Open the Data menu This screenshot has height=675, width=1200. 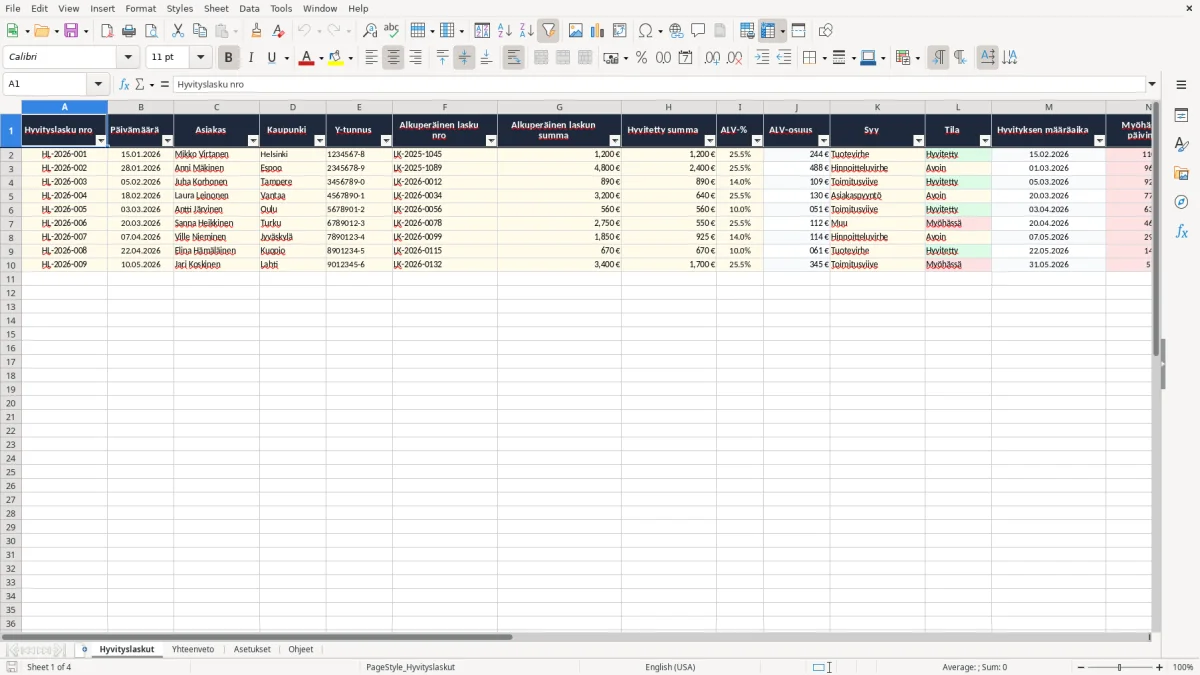[249, 8]
